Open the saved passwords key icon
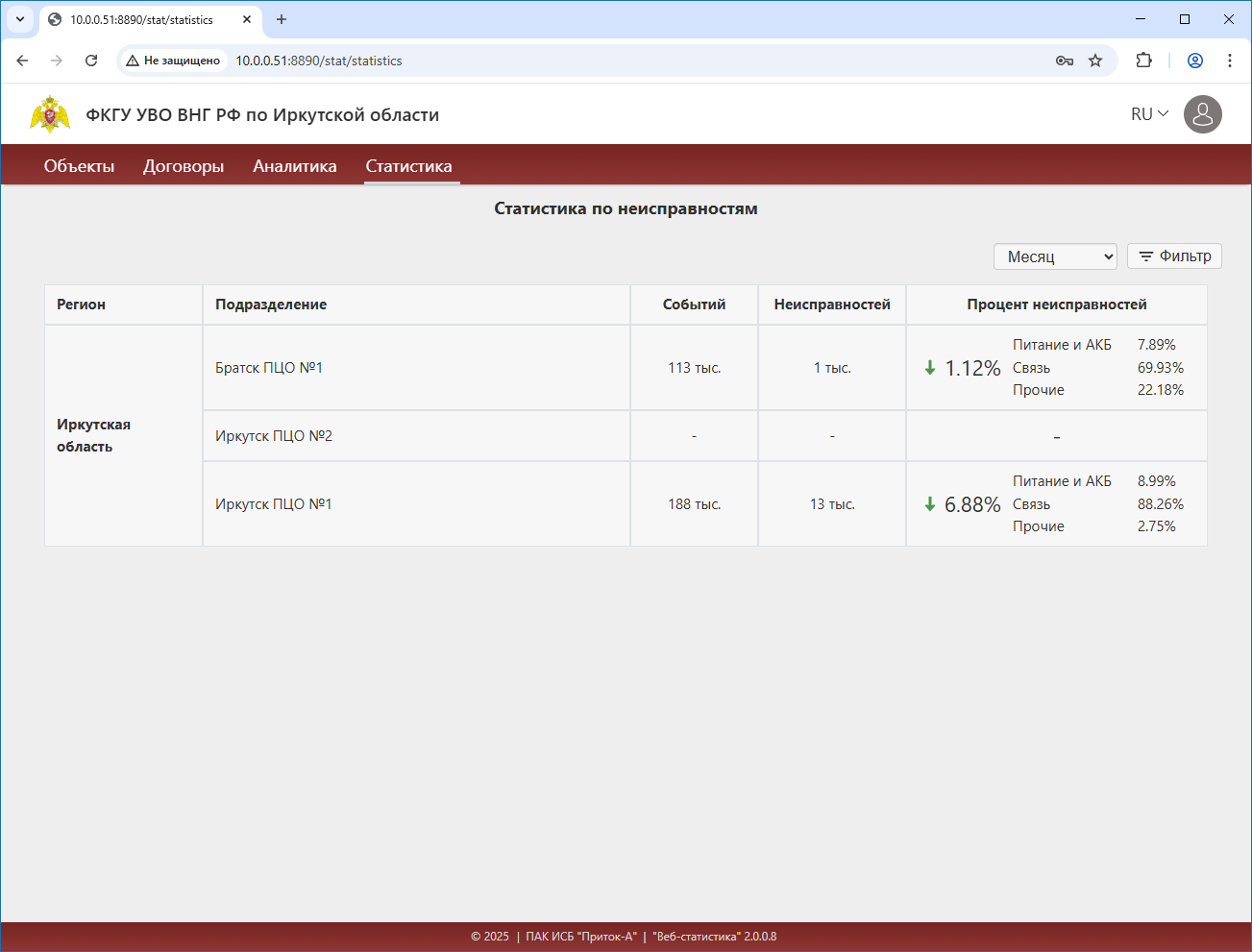The image size is (1252, 952). [1065, 61]
